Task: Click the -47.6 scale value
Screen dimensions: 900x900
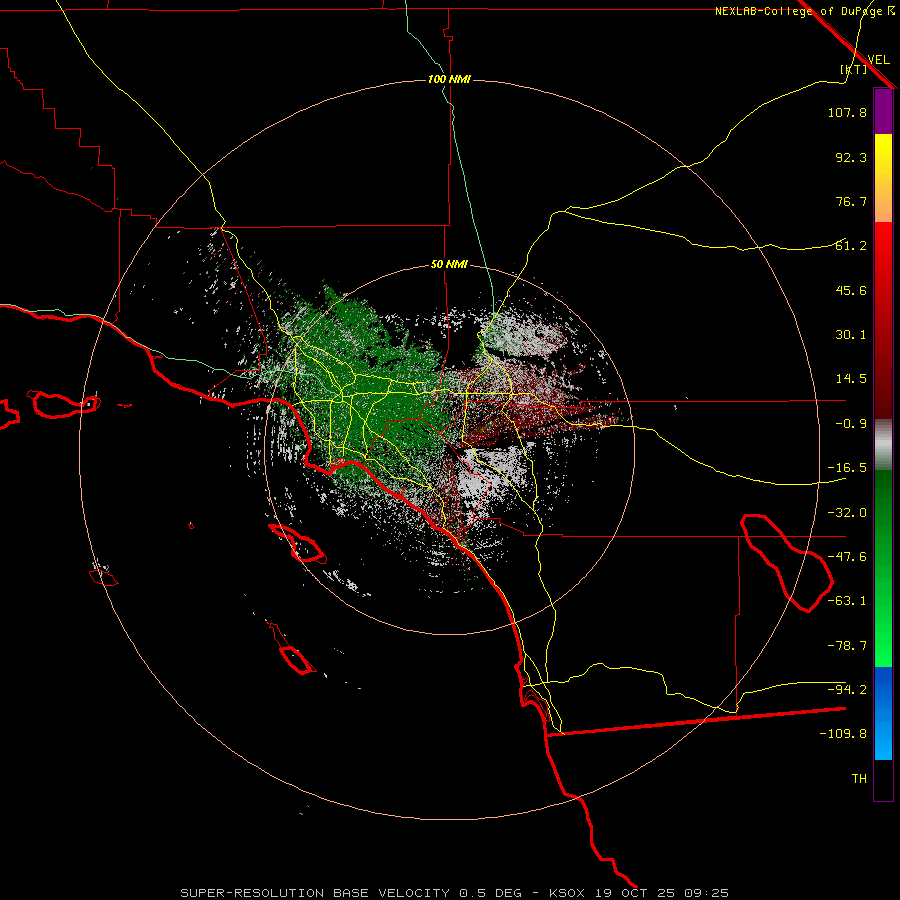Action: [x=847, y=557]
